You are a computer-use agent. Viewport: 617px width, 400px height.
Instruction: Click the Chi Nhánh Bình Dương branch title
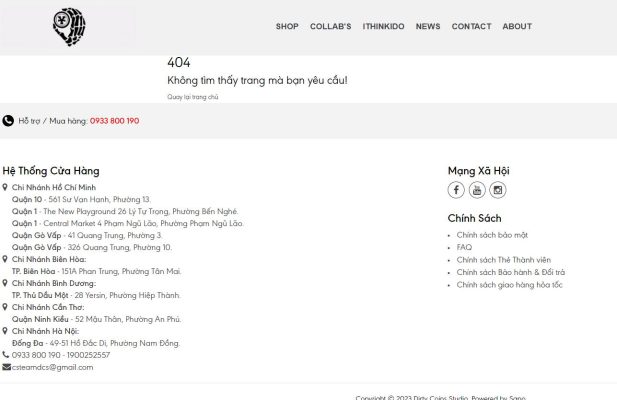pos(54,284)
